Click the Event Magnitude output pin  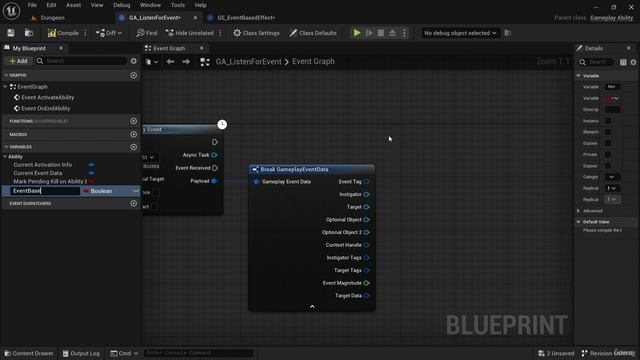pyautogui.click(x=366, y=283)
